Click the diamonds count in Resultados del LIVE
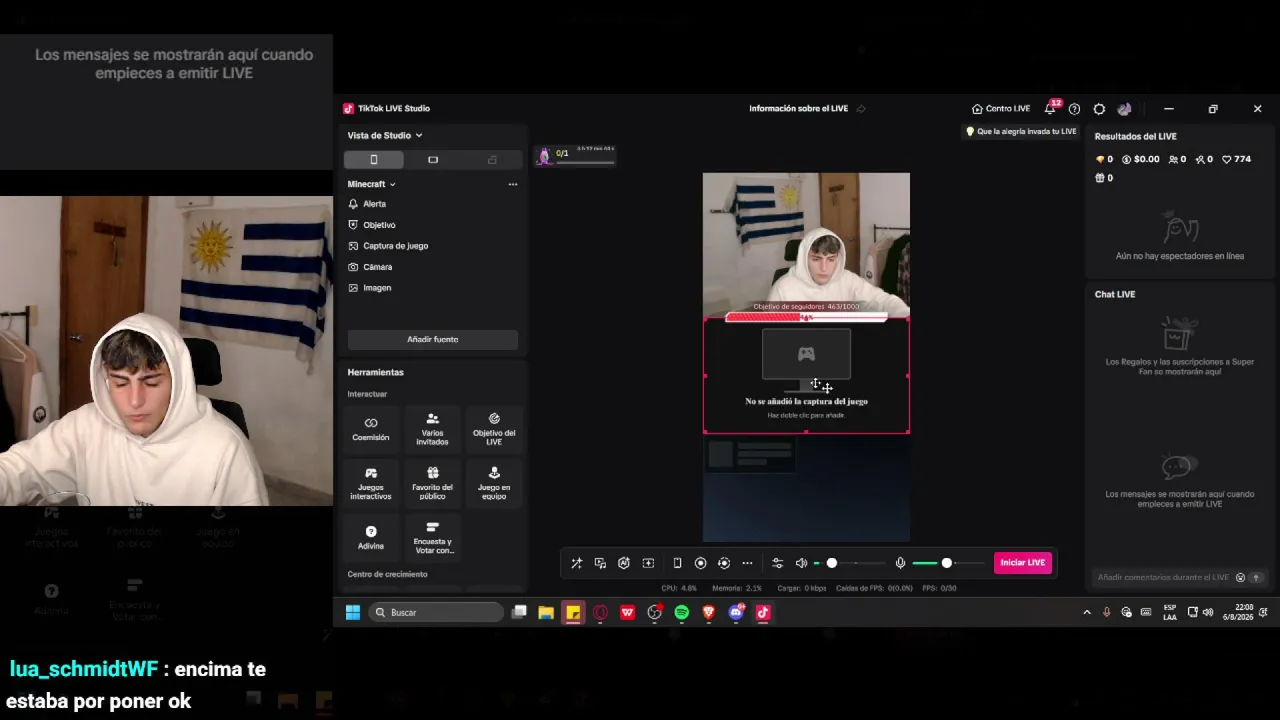The image size is (1280, 720). pos(1104,159)
